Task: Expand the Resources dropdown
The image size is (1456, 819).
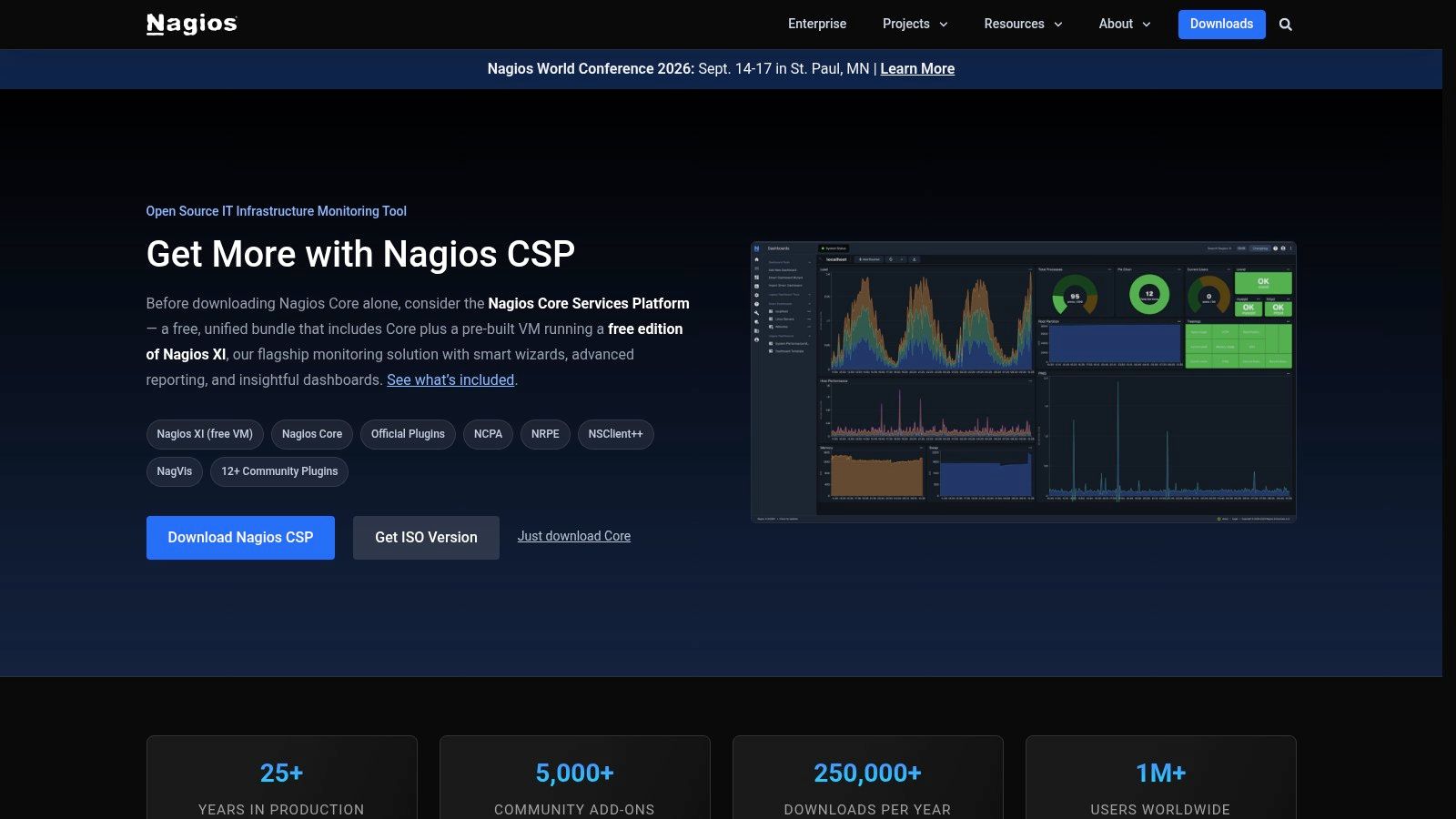Action: point(1023,24)
